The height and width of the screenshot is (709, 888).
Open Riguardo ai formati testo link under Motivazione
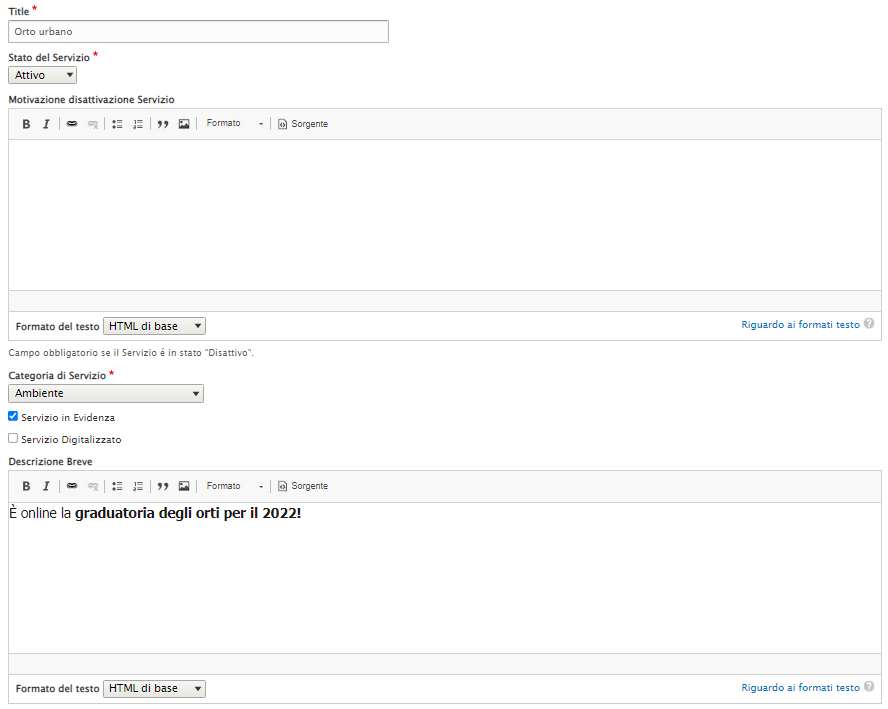(800, 325)
